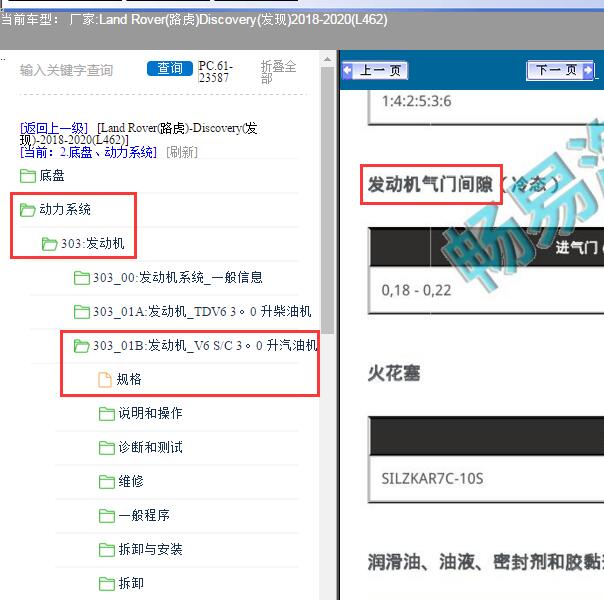The image size is (604, 600).
Task: Click the PC.61-23587 text
Action: click(216, 72)
